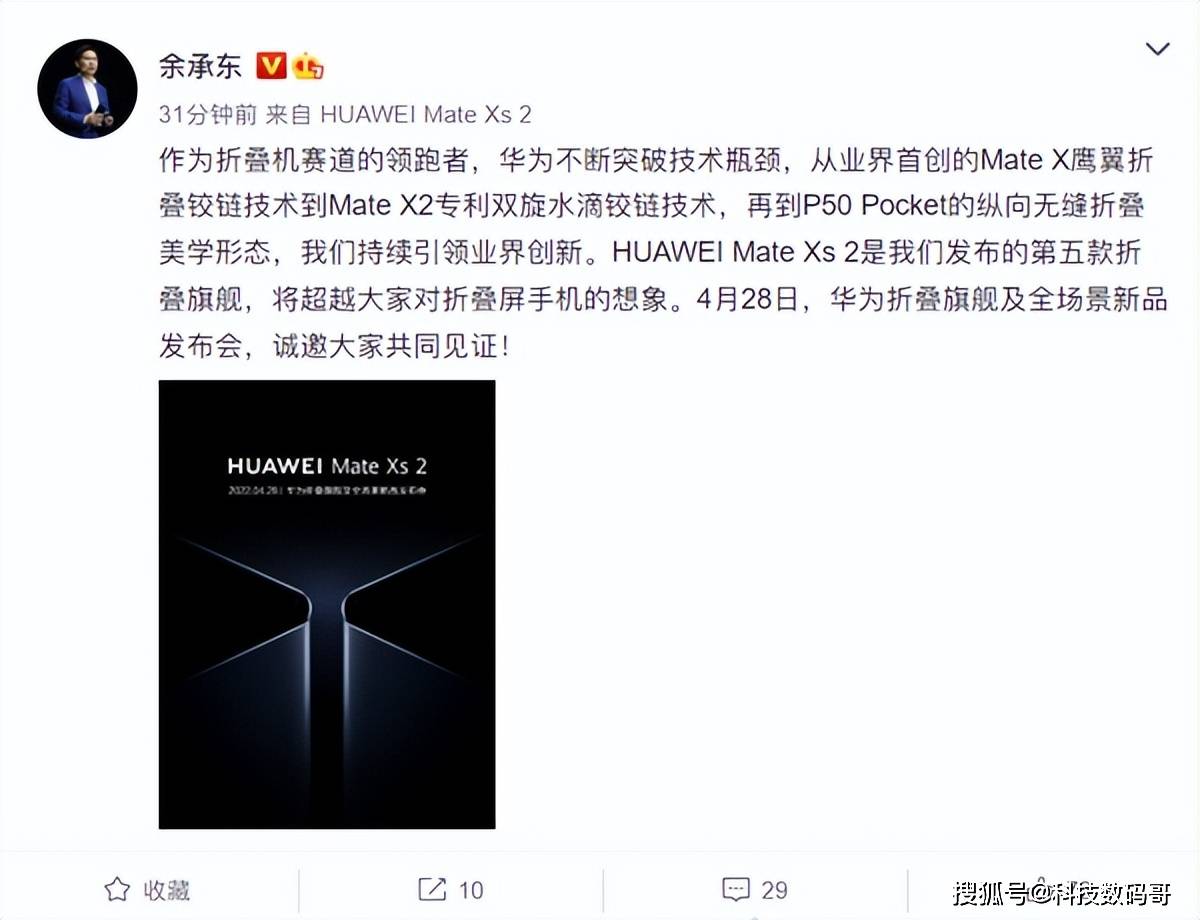The image size is (1200, 920).
Task: Click the HUAWEI Mate Xs 2 poster title
Action: point(327,466)
